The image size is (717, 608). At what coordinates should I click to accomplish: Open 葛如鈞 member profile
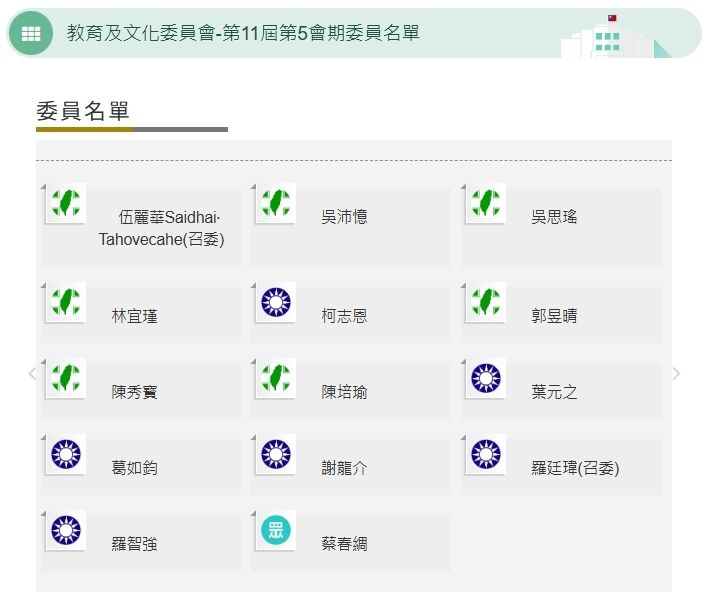(134, 468)
